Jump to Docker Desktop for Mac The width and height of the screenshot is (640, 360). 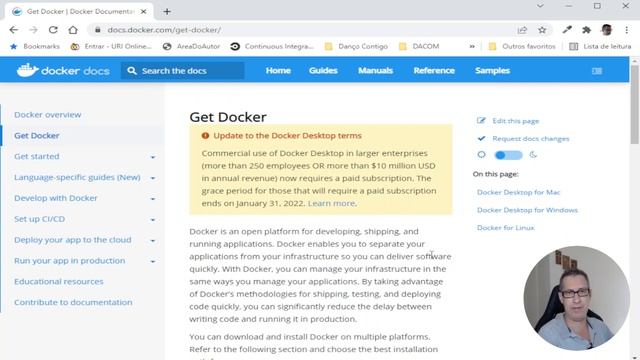pyautogui.click(x=518, y=192)
